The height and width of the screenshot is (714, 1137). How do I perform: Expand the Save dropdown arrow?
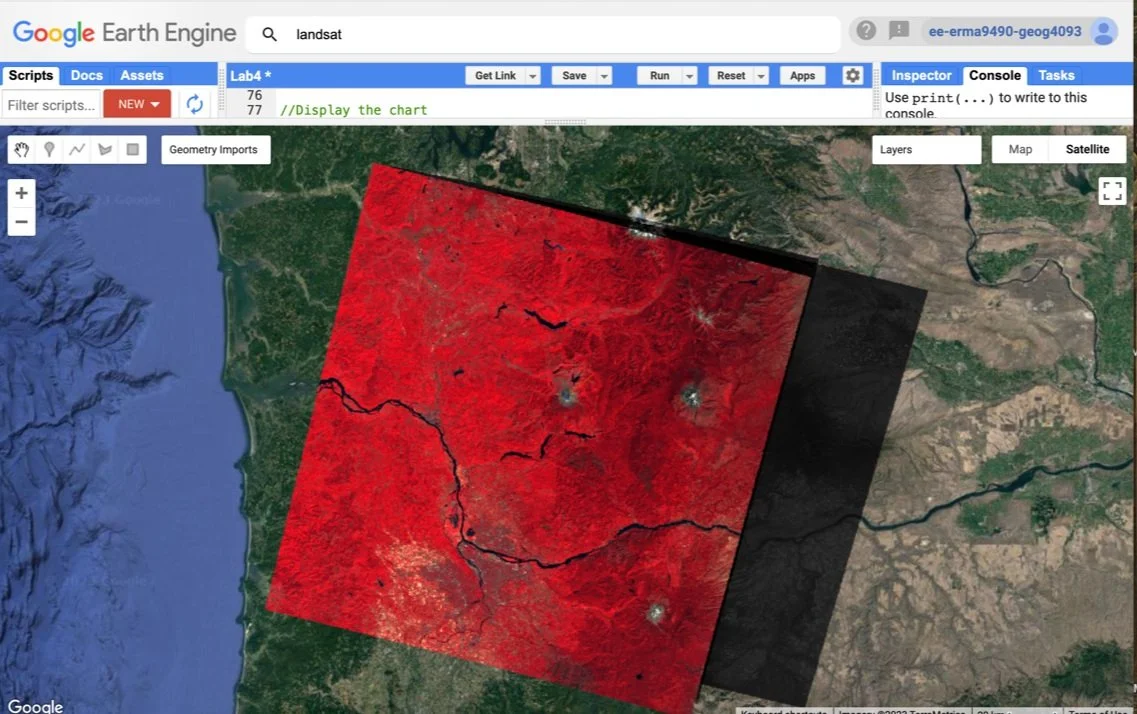coord(604,75)
